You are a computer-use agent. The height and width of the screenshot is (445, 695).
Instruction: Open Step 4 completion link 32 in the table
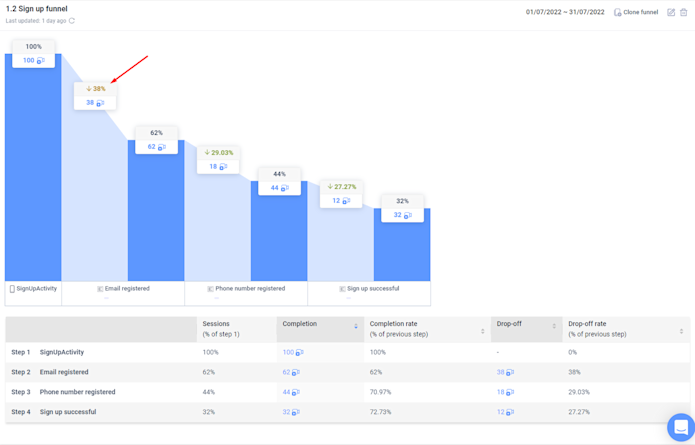(x=291, y=412)
